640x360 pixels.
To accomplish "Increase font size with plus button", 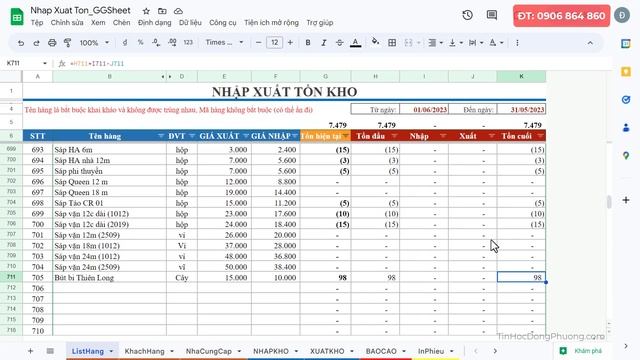I will tap(290, 42).
